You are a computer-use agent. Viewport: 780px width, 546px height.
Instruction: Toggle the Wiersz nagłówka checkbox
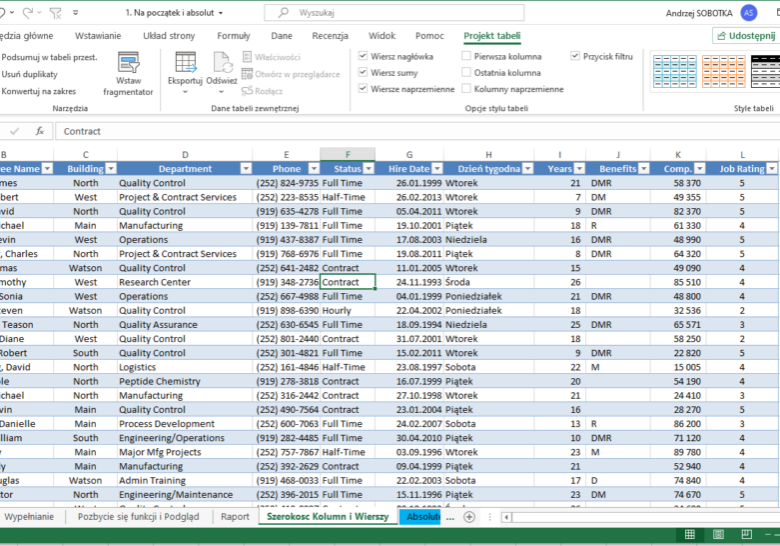(363, 57)
